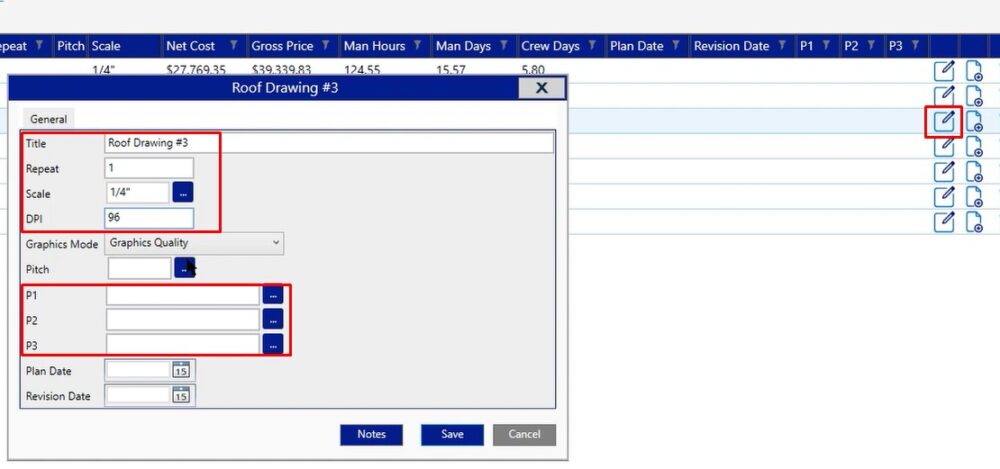The width and height of the screenshot is (1000, 469).
Task: Click the edit icon in the first grid row
Action: [x=944, y=71]
